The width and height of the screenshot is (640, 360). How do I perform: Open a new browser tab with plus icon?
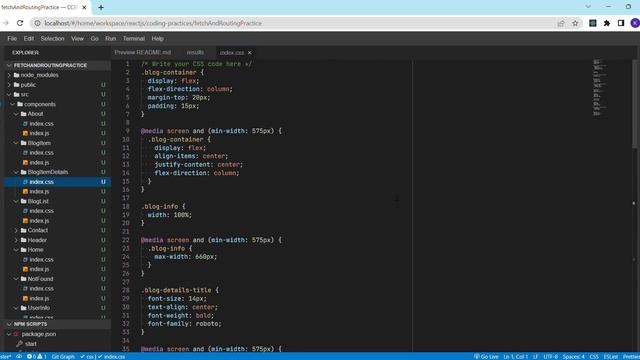101,7
